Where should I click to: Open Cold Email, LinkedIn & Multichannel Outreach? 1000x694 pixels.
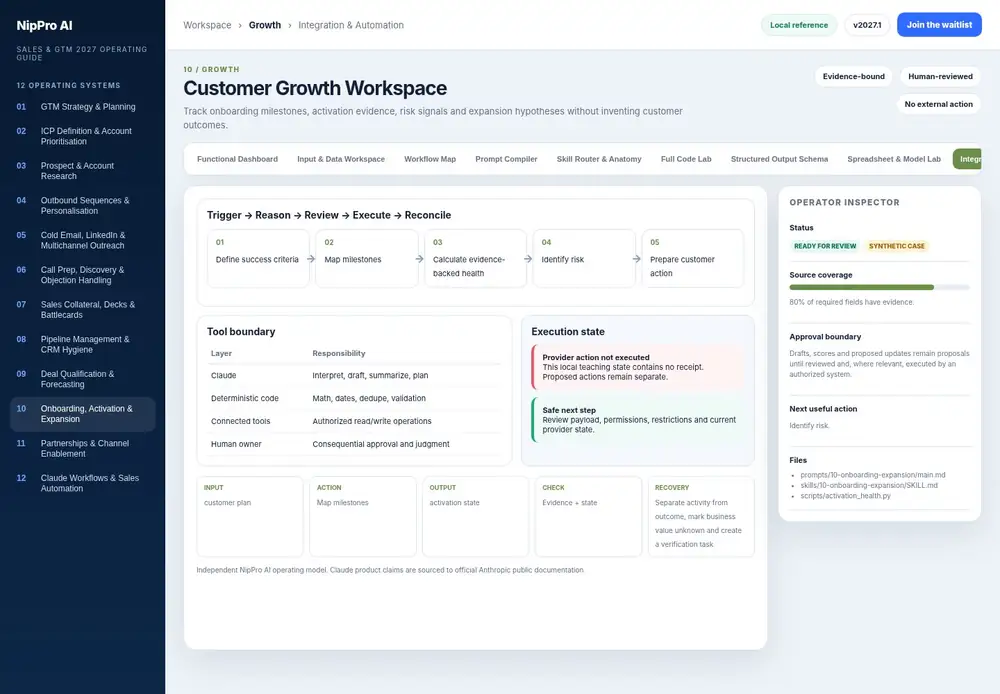pos(82,240)
